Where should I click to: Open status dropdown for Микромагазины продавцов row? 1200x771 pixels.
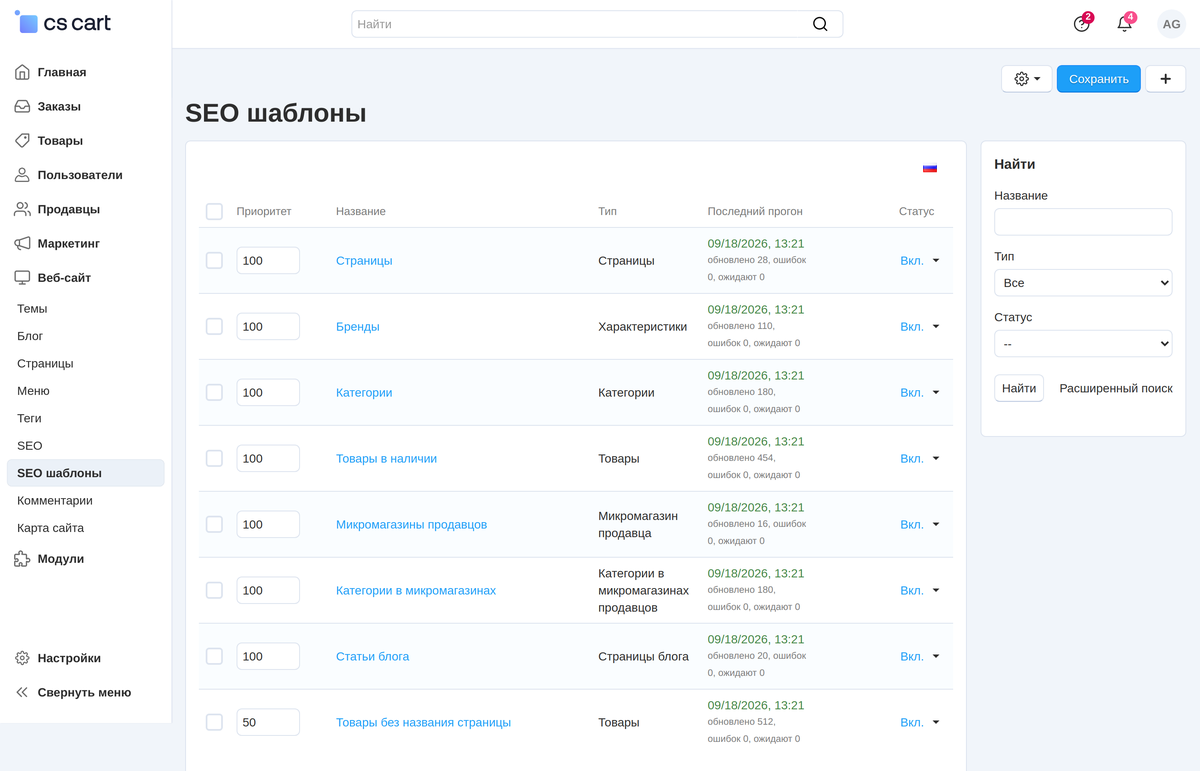tap(920, 524)
